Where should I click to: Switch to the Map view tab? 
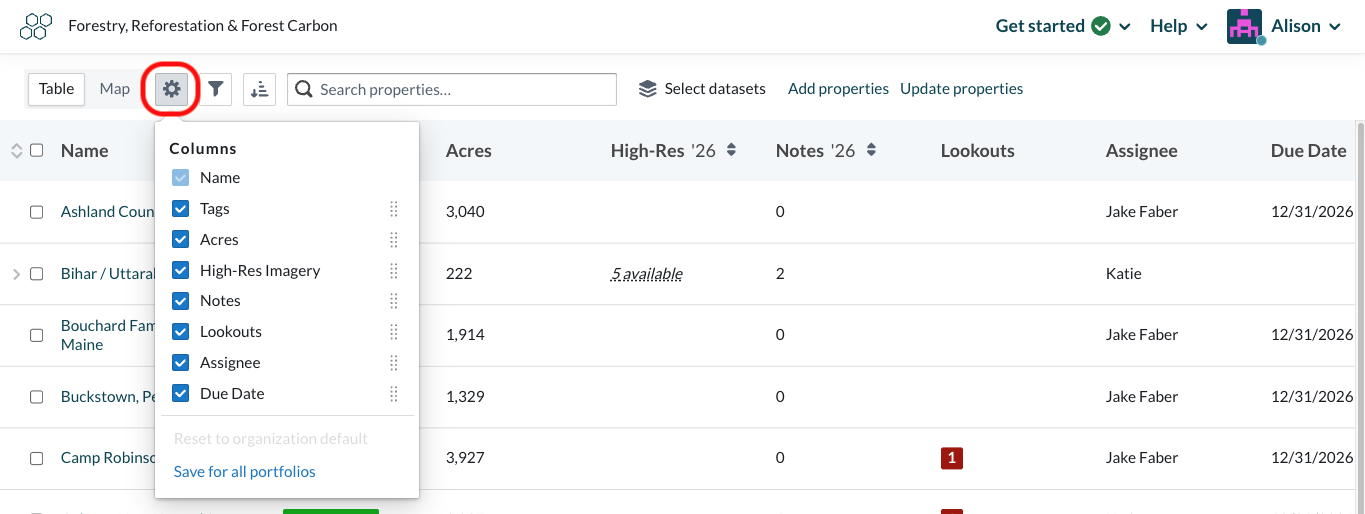pyautogui.click(x=115, y=89)
